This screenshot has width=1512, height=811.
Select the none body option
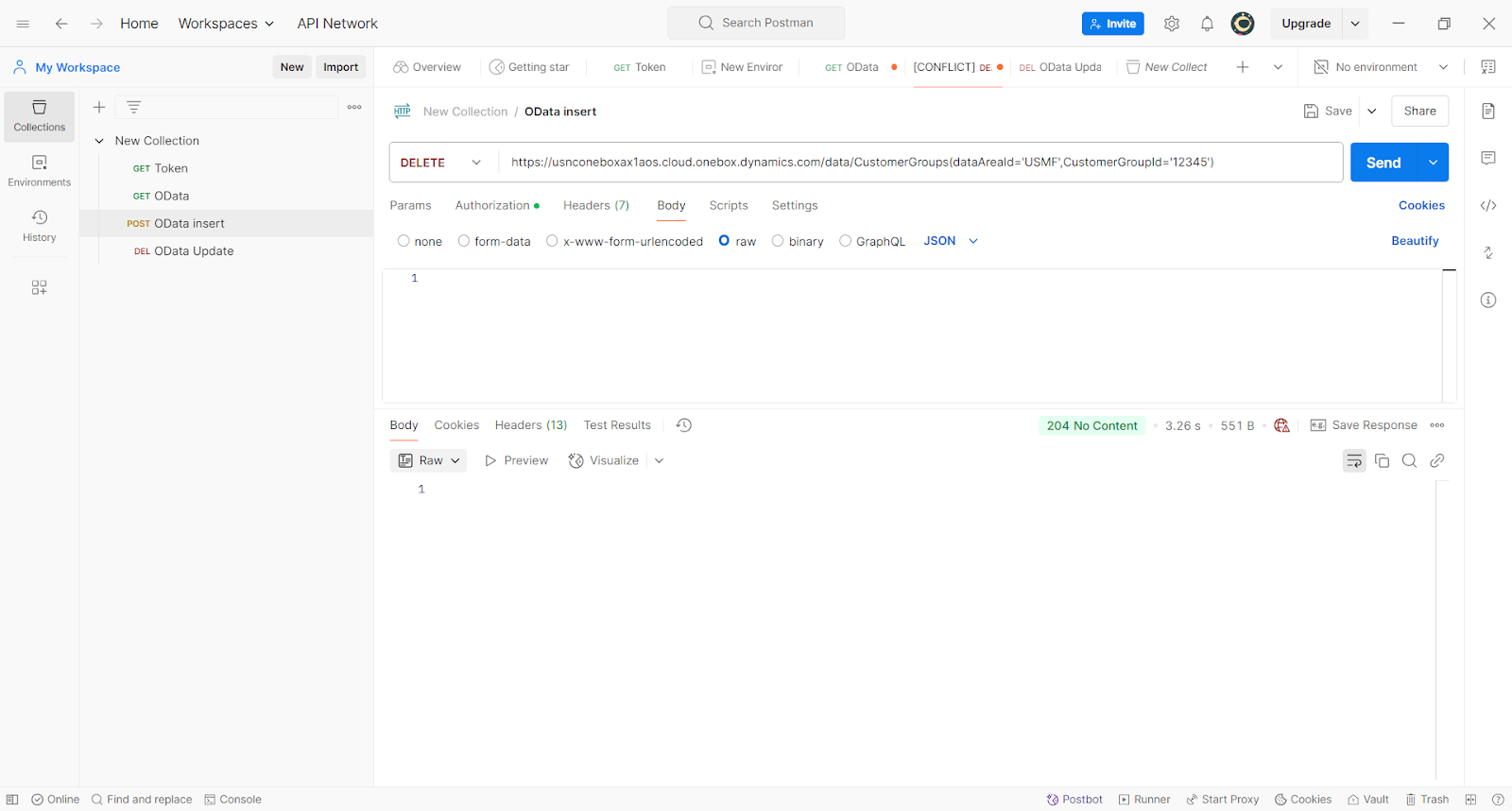[404, 241]
